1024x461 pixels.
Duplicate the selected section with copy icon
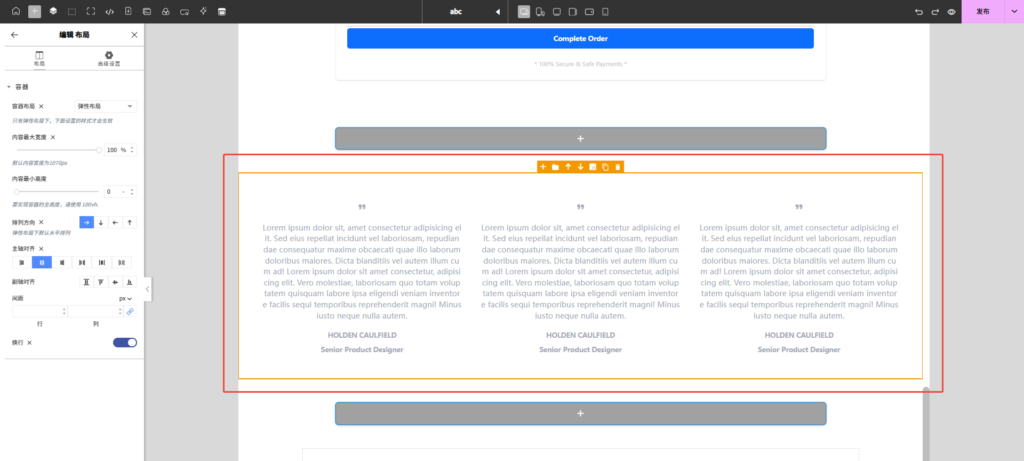(605, 166)
